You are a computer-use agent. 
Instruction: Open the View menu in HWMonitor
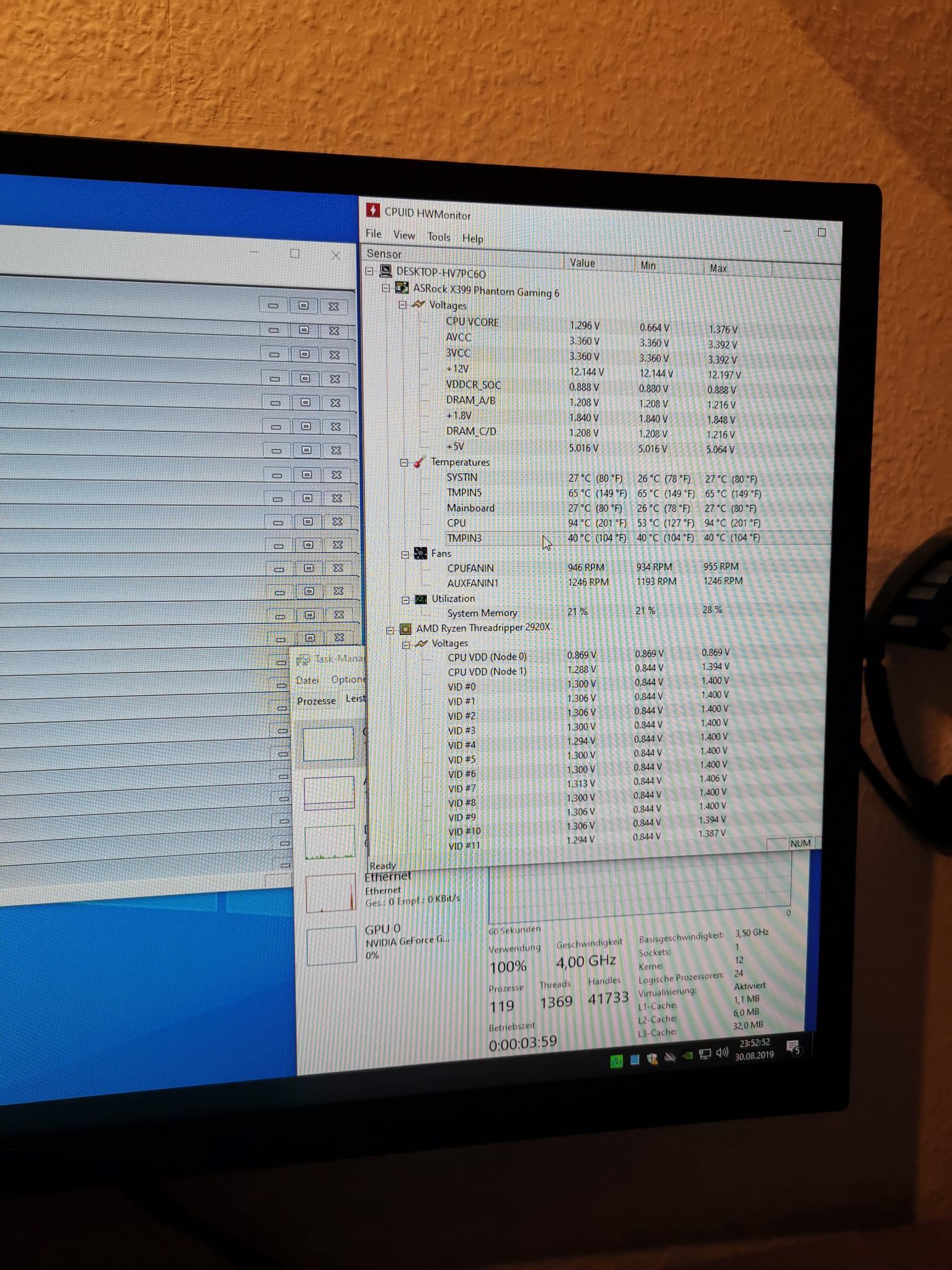(x=404, y=235)
